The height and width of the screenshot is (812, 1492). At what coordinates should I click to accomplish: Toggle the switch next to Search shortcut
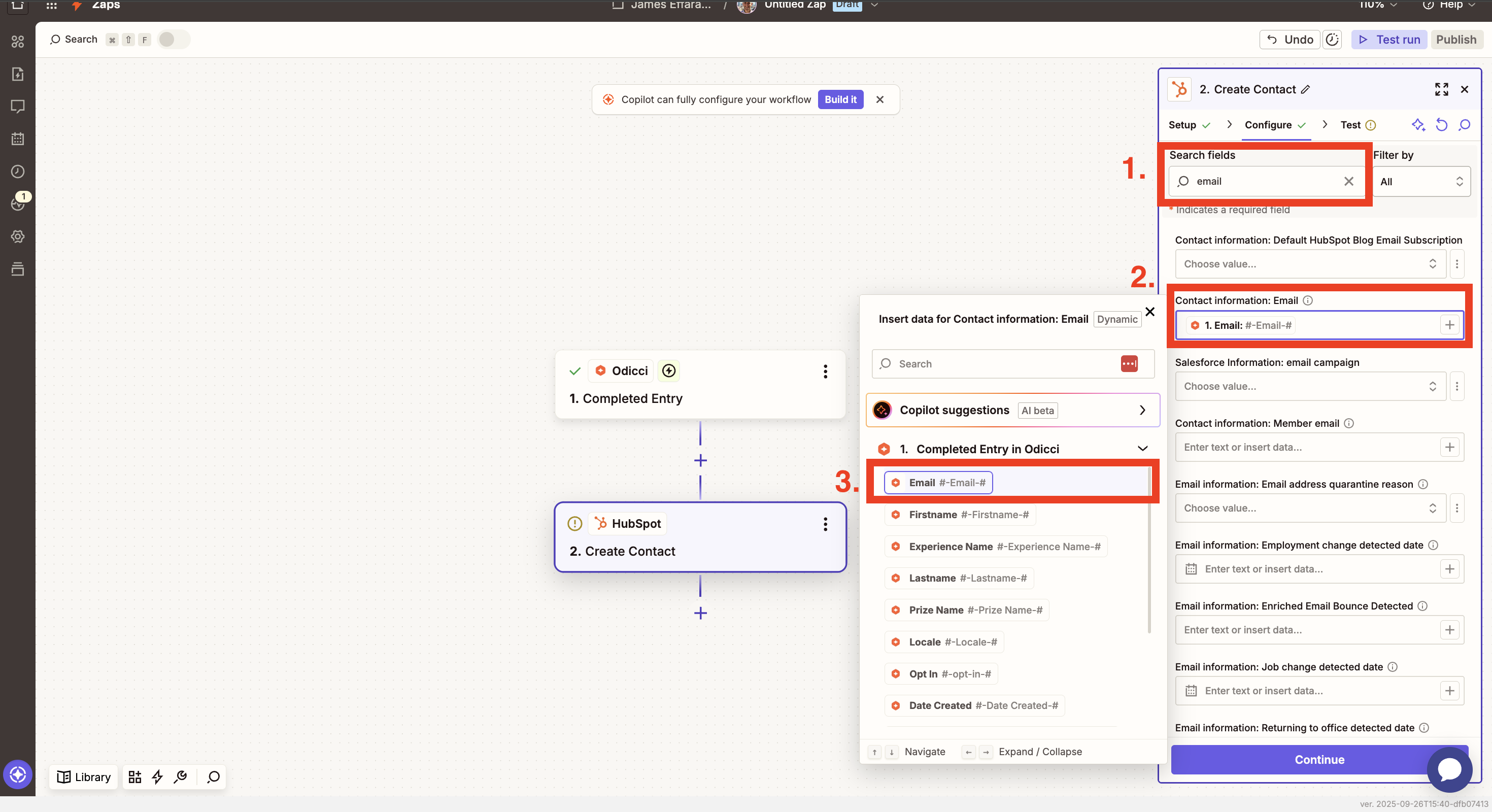pyautogui.click(x=173, y=40)
